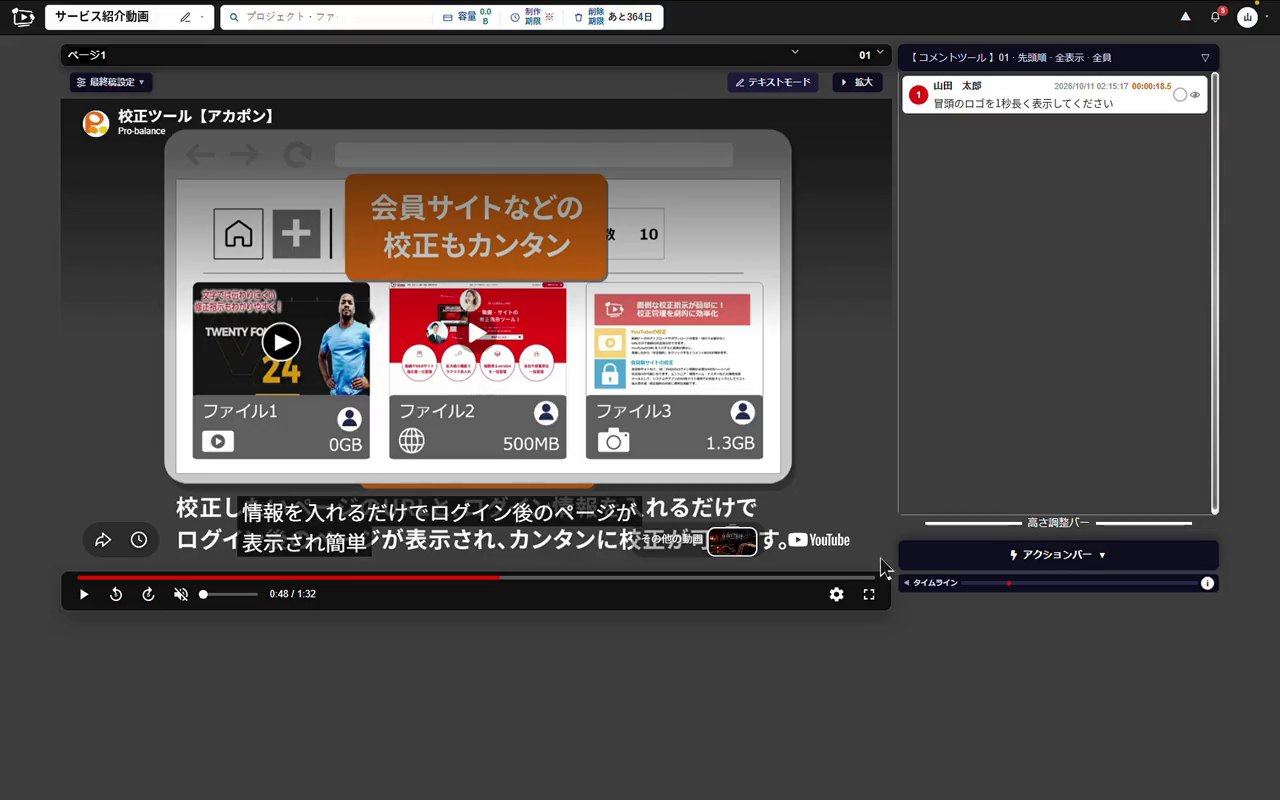Toggle the comment status circle for 山田 太郎
This screenshot has height=800, width=1280.
click(1180, 95)
